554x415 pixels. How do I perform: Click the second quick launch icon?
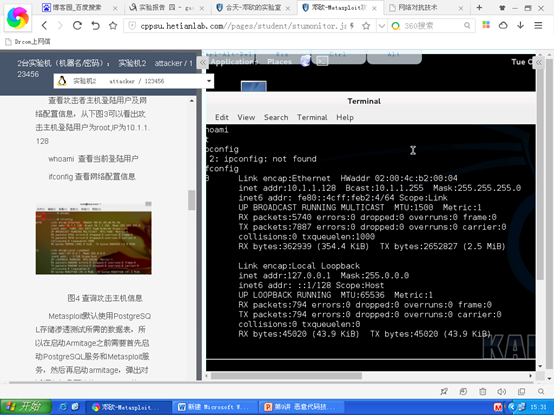pyautogui.click(x=75, y=407)
